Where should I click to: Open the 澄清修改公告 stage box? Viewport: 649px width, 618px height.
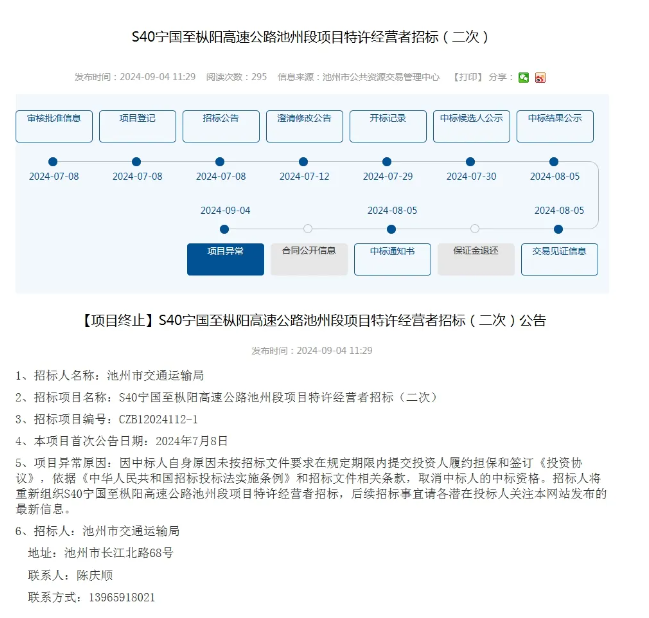(x=304, y=124)
